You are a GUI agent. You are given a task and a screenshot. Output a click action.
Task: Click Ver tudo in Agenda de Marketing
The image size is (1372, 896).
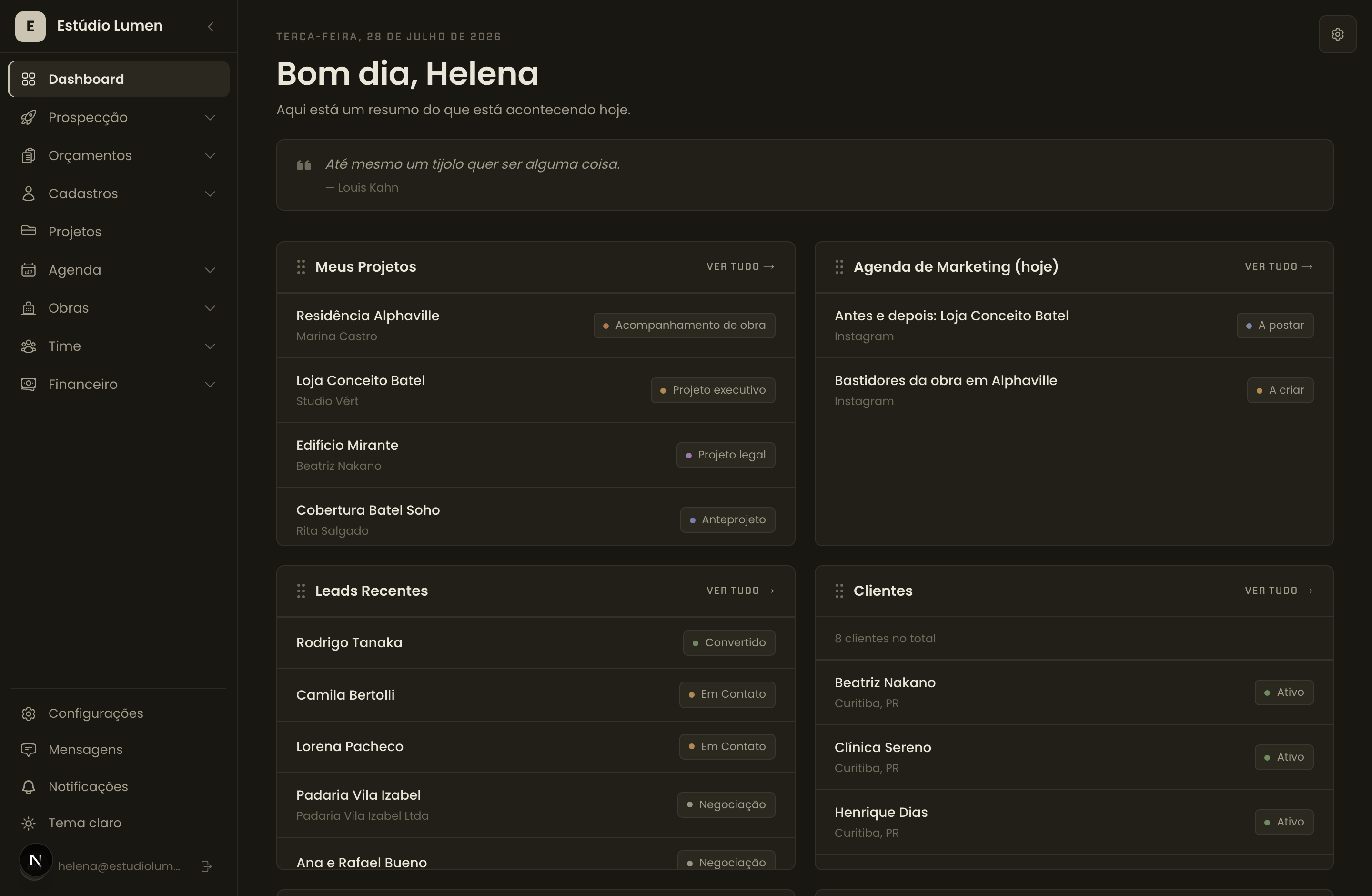(1279, 267)
